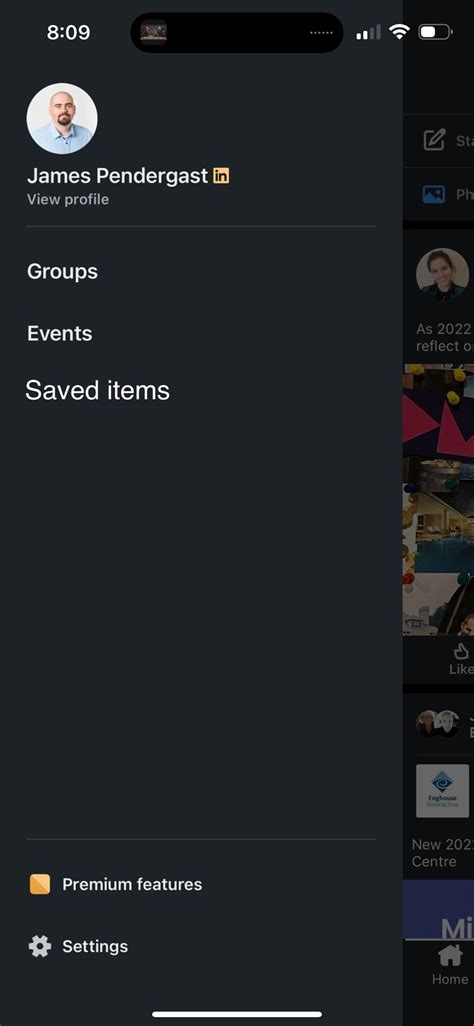The height and width of the screenshot is (1026, 474).
Task: Tap the LinkedIn Premium badge beside the name
Action: tap(221, 175)
